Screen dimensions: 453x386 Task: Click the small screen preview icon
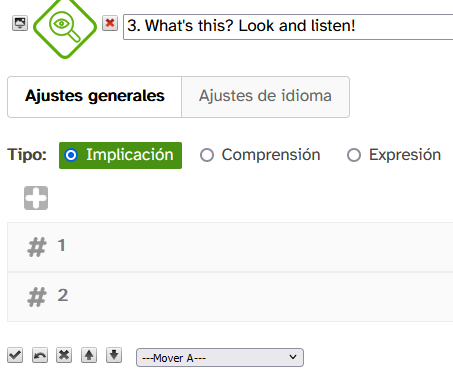[x=20, y=23]
